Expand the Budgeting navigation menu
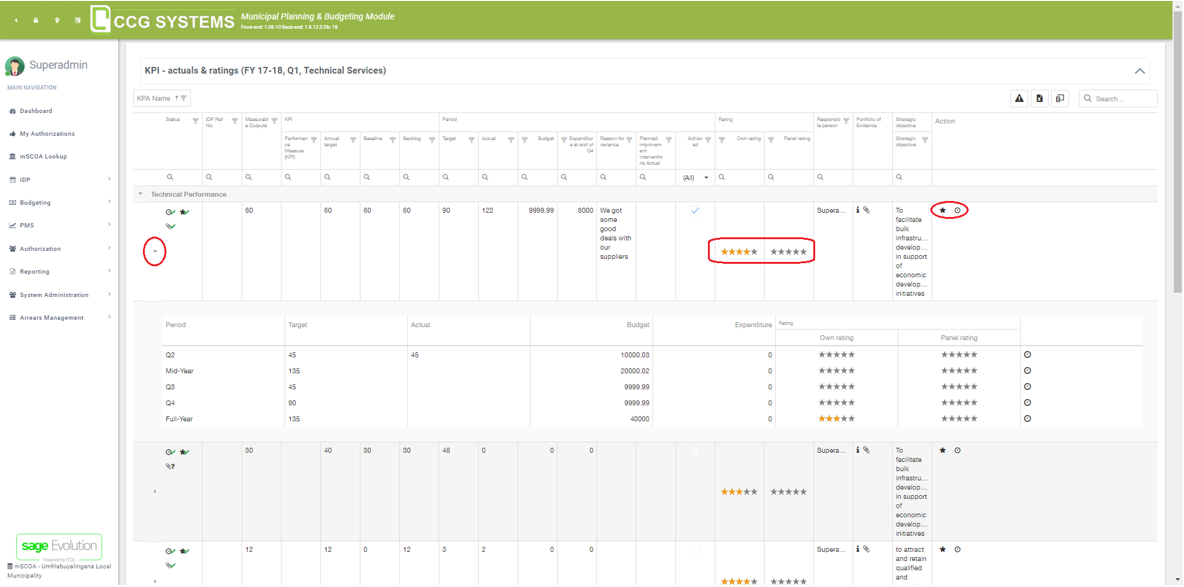This screenshot has width=1184, height=587. pyautogui.click(x=35, y=202)
